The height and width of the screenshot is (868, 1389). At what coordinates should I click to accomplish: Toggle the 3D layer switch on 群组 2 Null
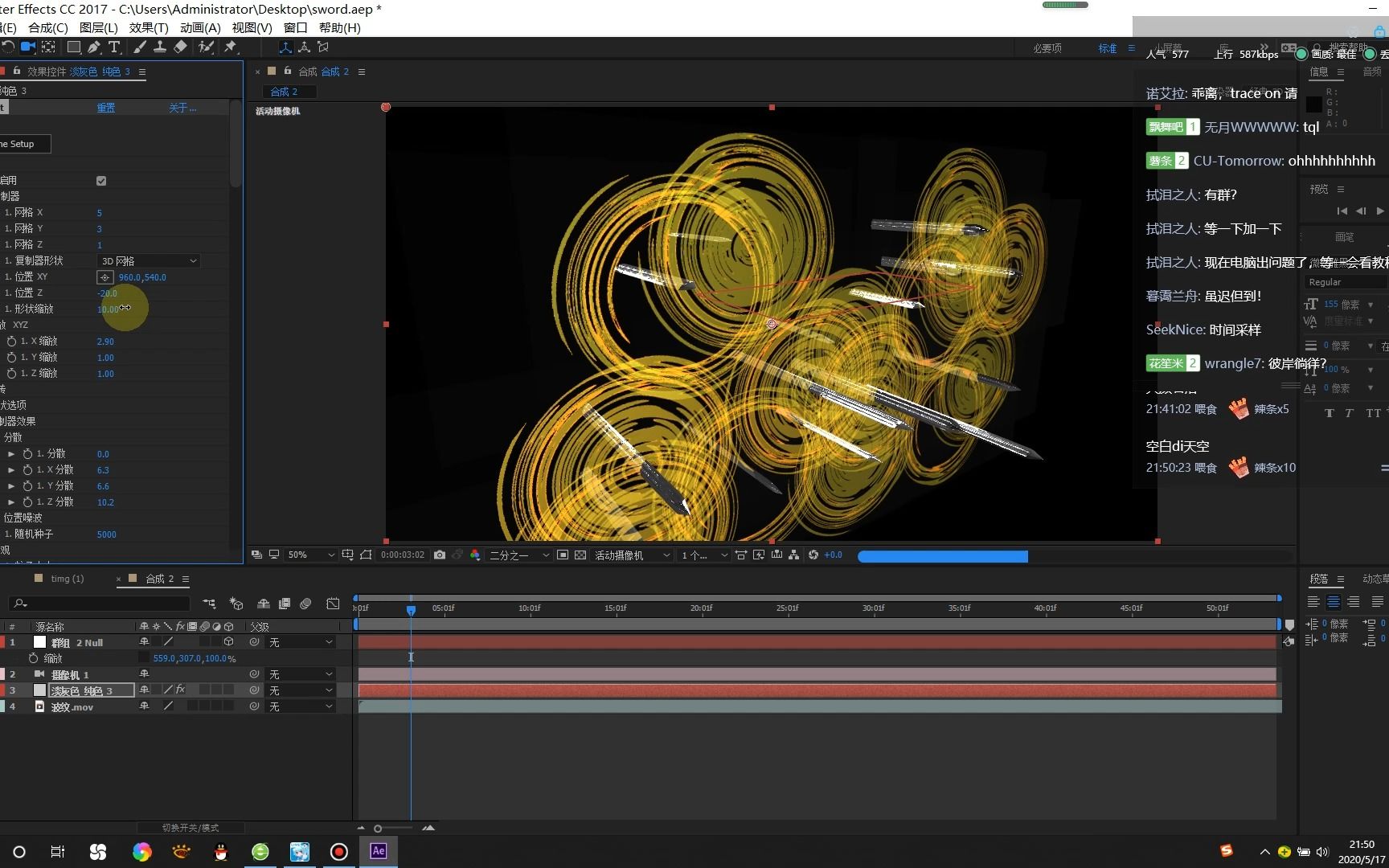click(229, 642)
